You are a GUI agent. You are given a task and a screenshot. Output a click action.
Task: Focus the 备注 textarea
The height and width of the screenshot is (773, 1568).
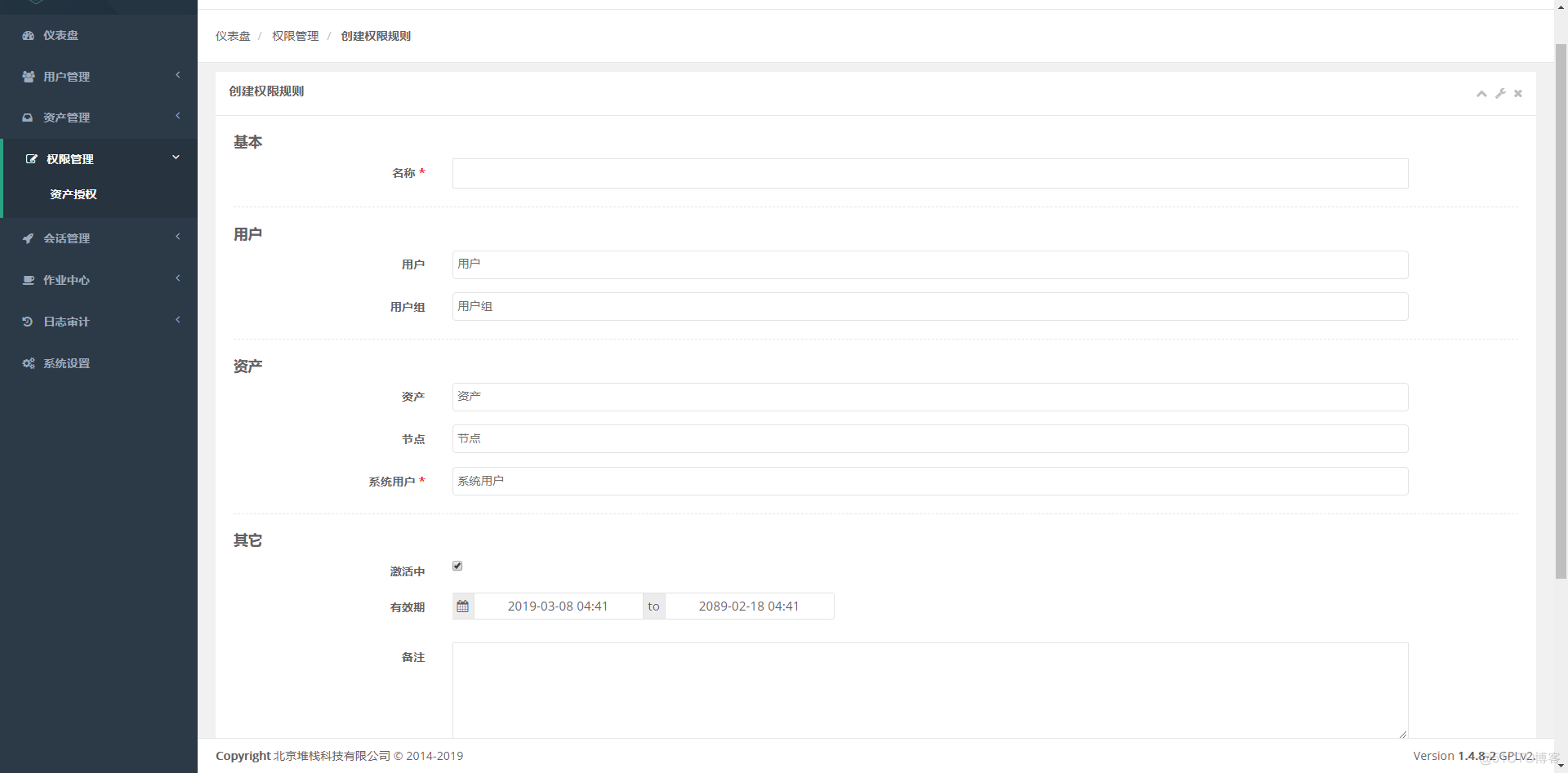[930, 691]
